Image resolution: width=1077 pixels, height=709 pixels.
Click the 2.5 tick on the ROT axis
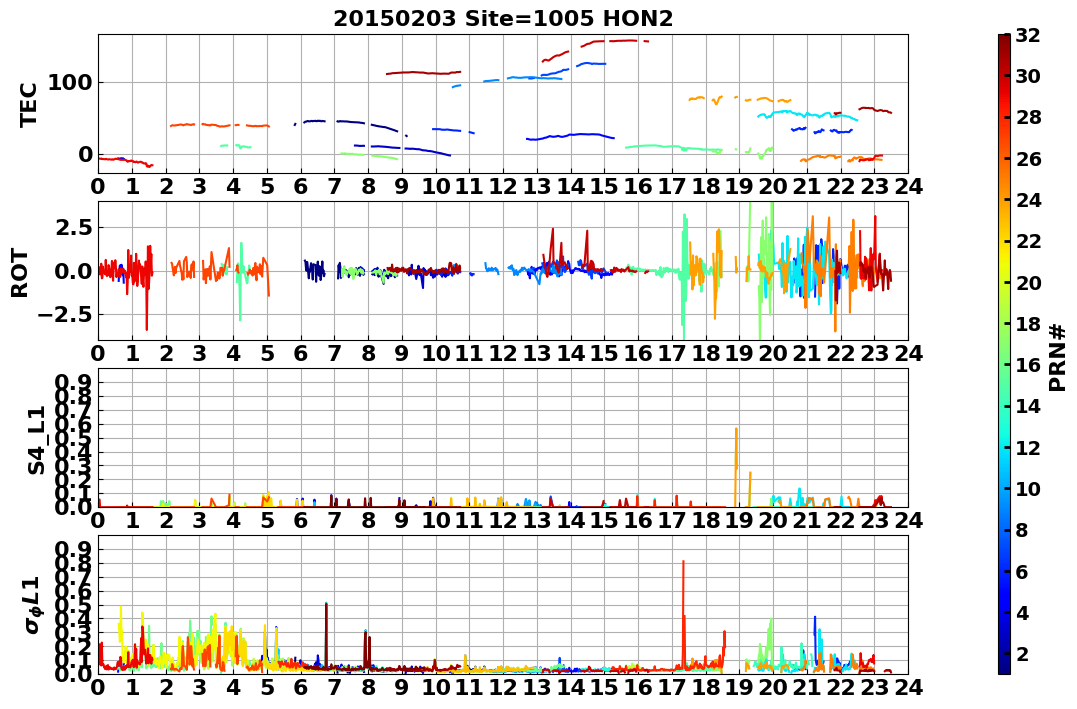(x=75, y=227)
